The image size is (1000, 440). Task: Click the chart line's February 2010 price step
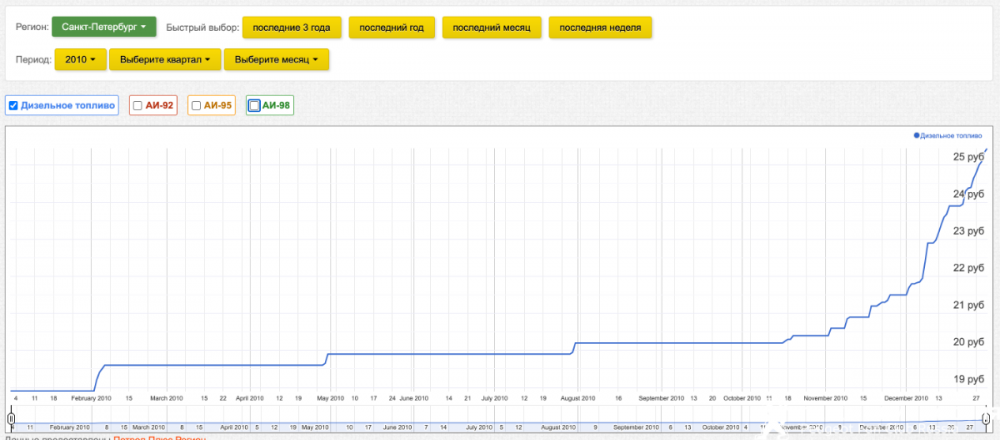[98, 377]
